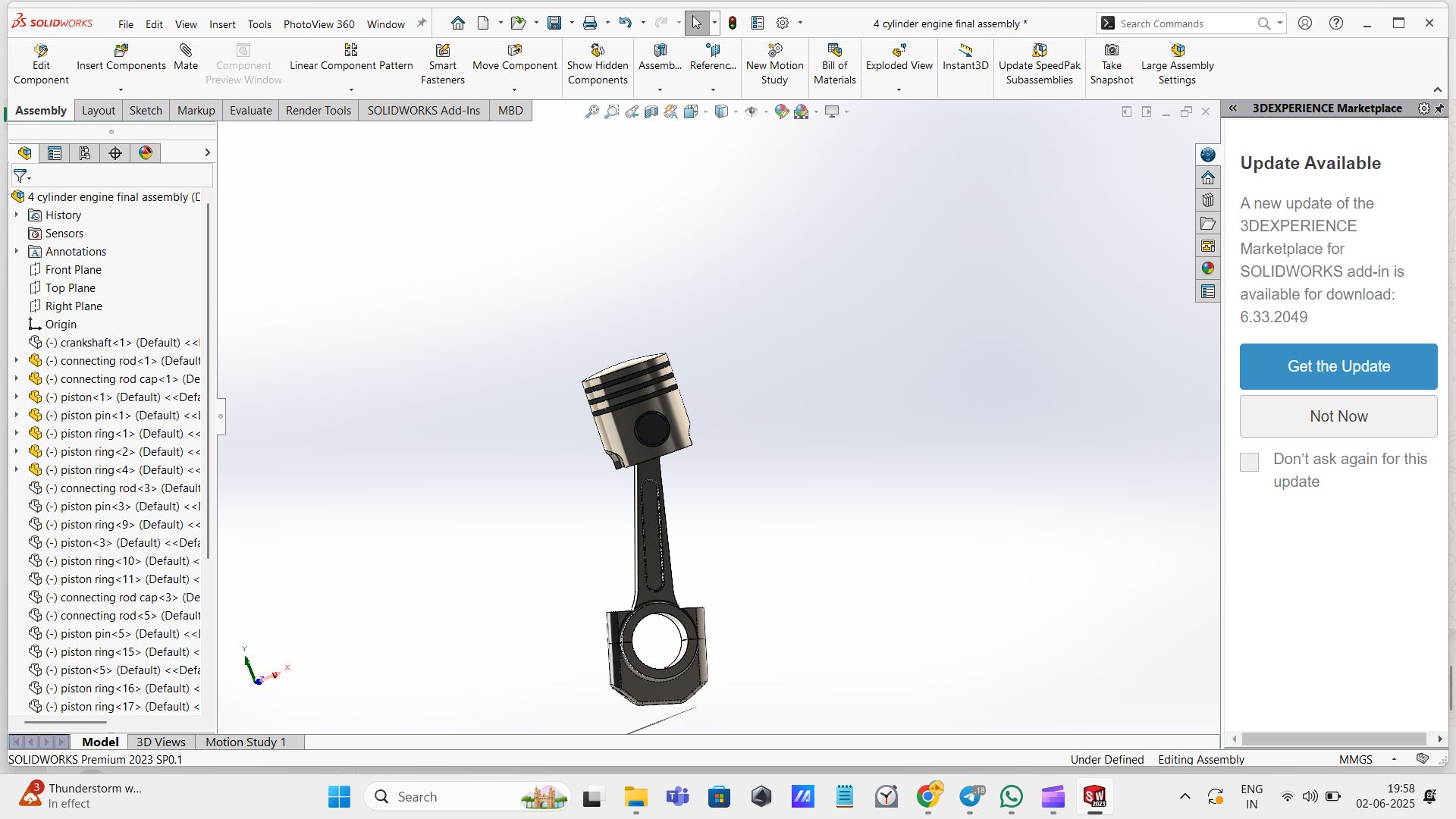Pin the SOLIDWORKS menu bar
Viewport: 1456px width, 819px height.
pos(422,24)
